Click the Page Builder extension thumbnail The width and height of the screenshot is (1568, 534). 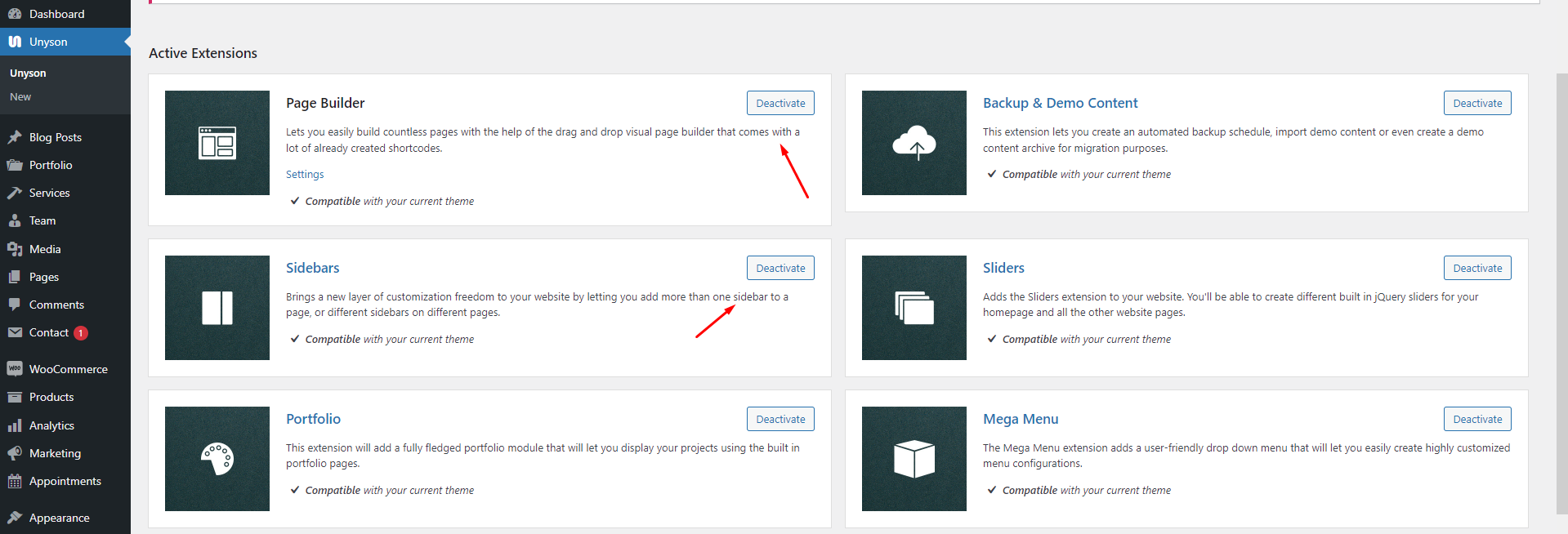click(217, 143)
